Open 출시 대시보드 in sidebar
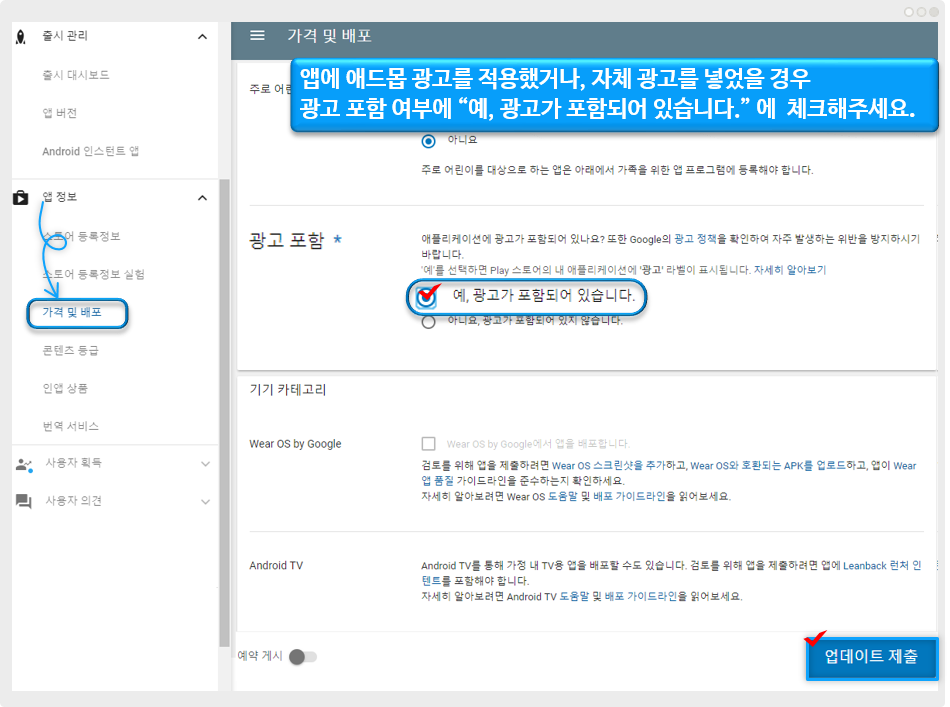This screenshot has height=707, width=950. pyautogui.click(x=76, y=75)
